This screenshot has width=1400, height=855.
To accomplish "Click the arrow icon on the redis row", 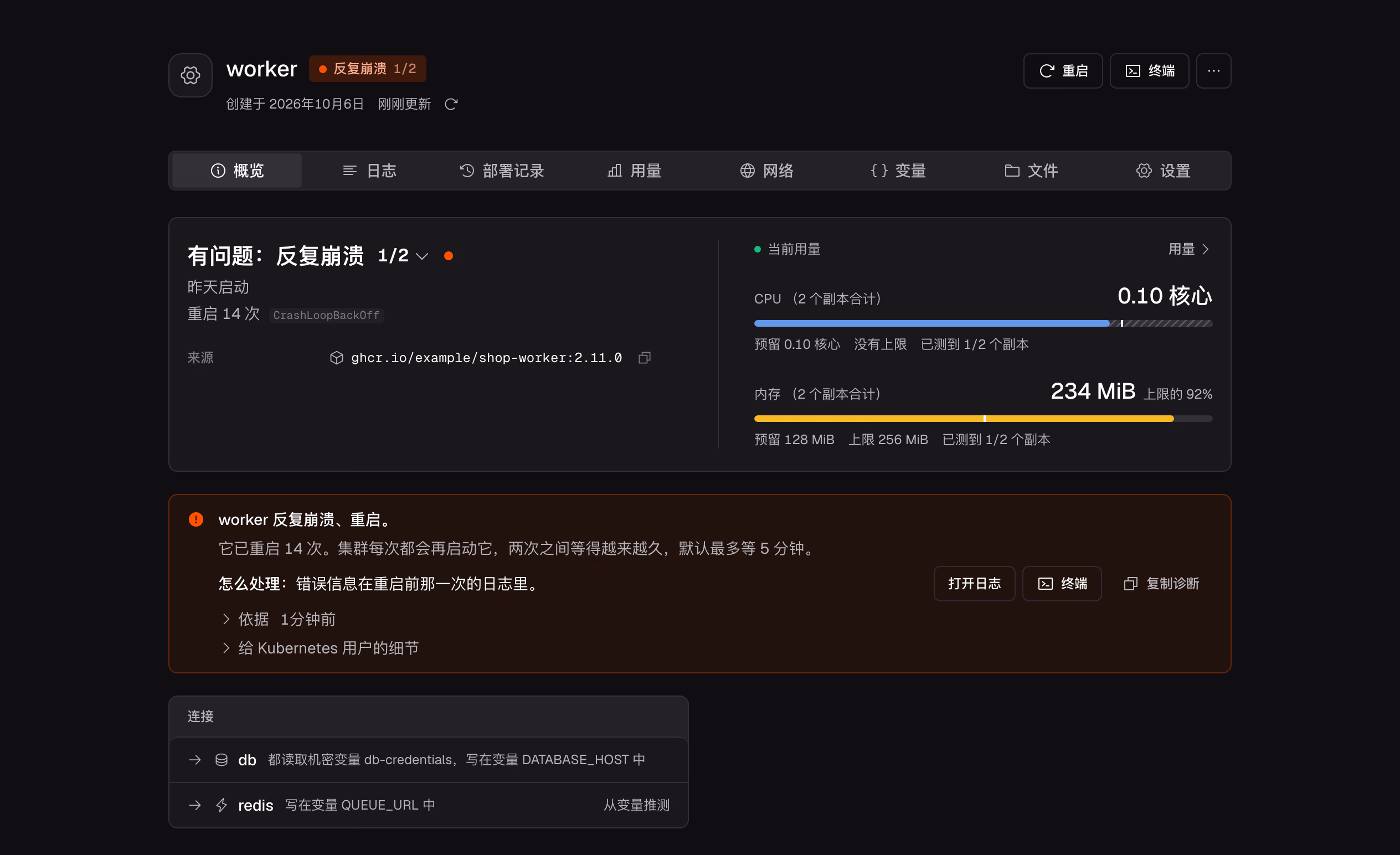I will (x=195, y=806).
